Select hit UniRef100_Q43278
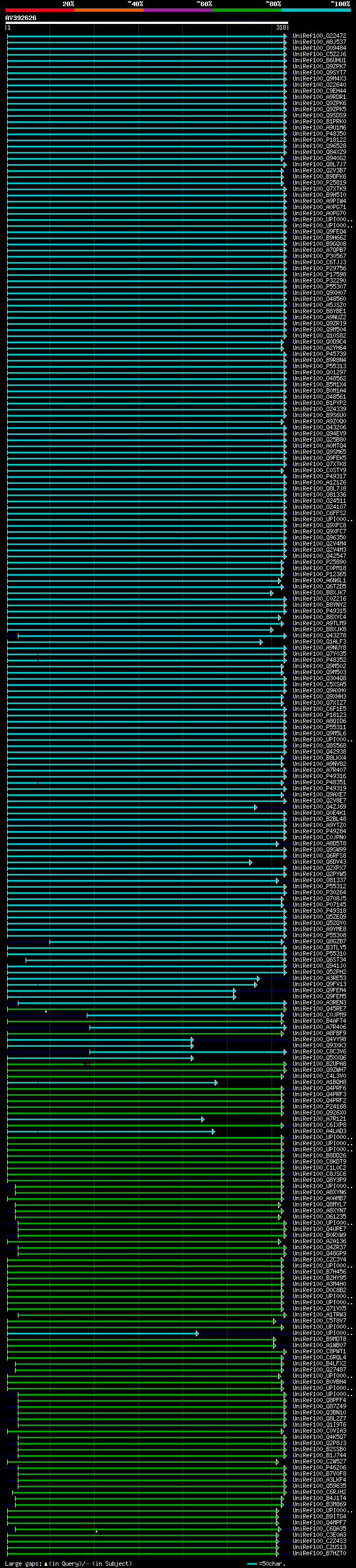 (319, 635)
